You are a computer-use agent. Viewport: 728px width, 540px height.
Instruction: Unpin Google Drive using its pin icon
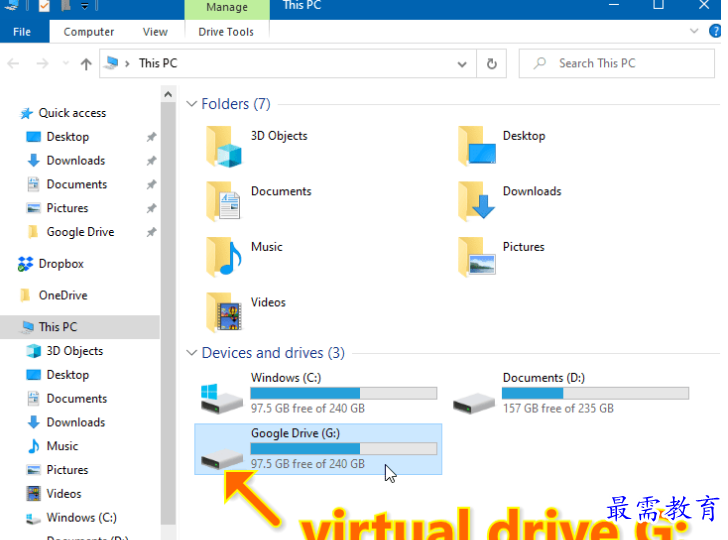pos(151,232)
